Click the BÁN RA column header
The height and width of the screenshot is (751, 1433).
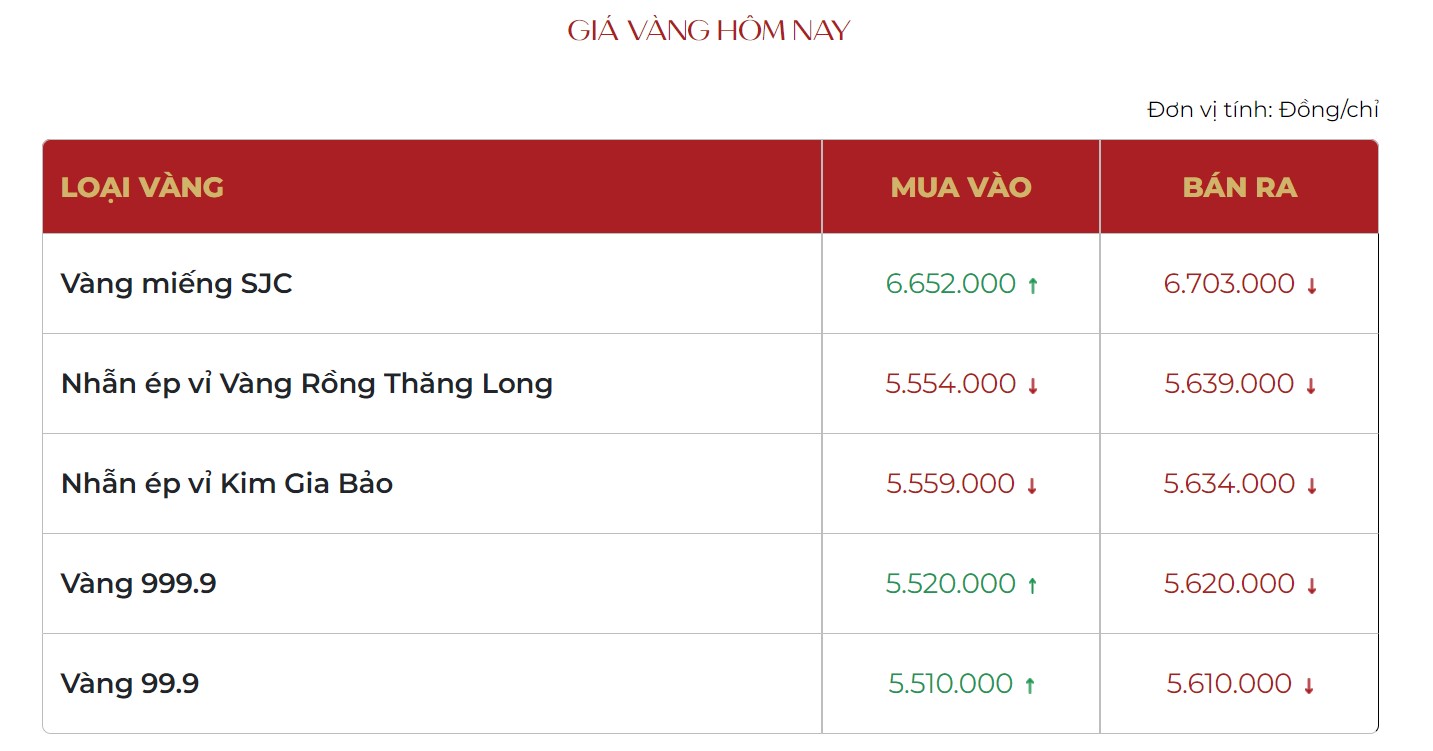(x=1239, y=187)
